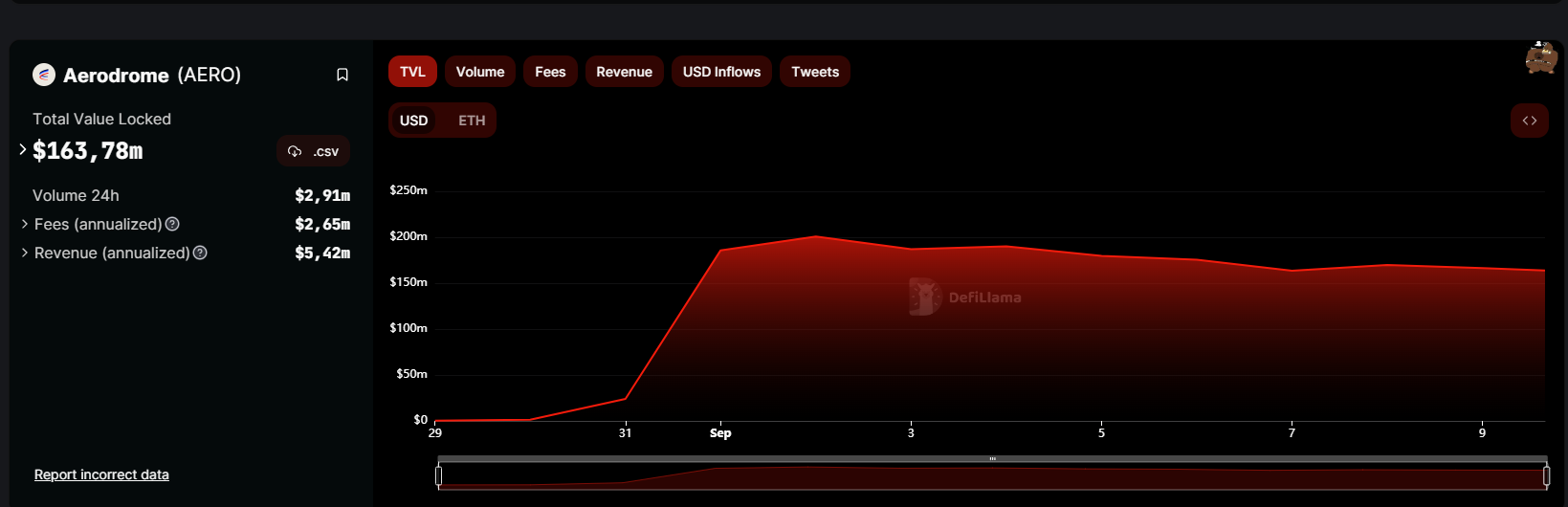Open the embed chart code icon
Image resolution: width=1568 pixels, height=507 pixels.
point(1529,121)
